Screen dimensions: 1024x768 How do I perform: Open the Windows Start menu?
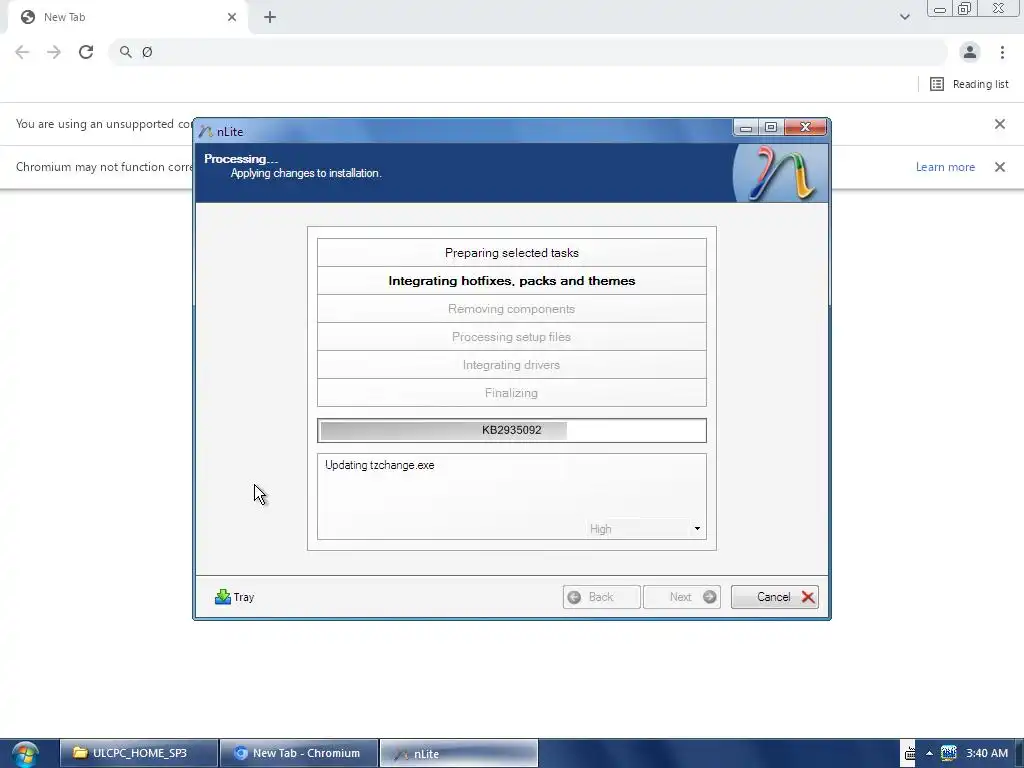(25, 754)
